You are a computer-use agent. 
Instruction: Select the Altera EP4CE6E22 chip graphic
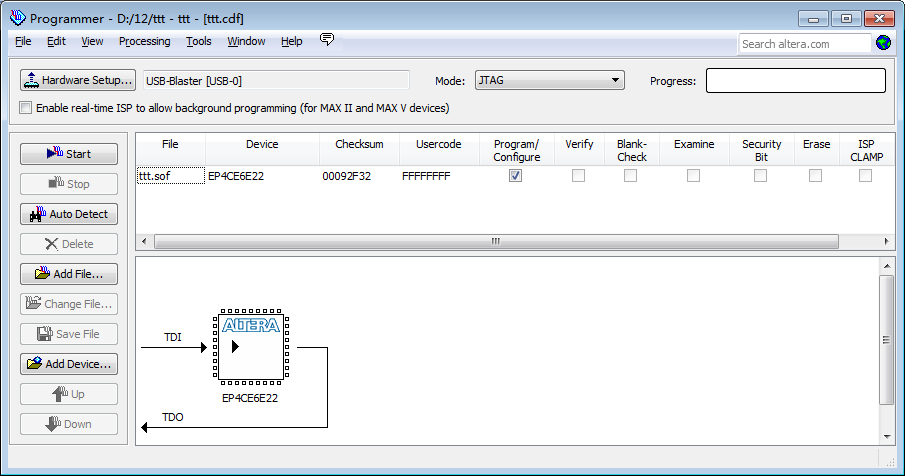(x=250, y=347)
